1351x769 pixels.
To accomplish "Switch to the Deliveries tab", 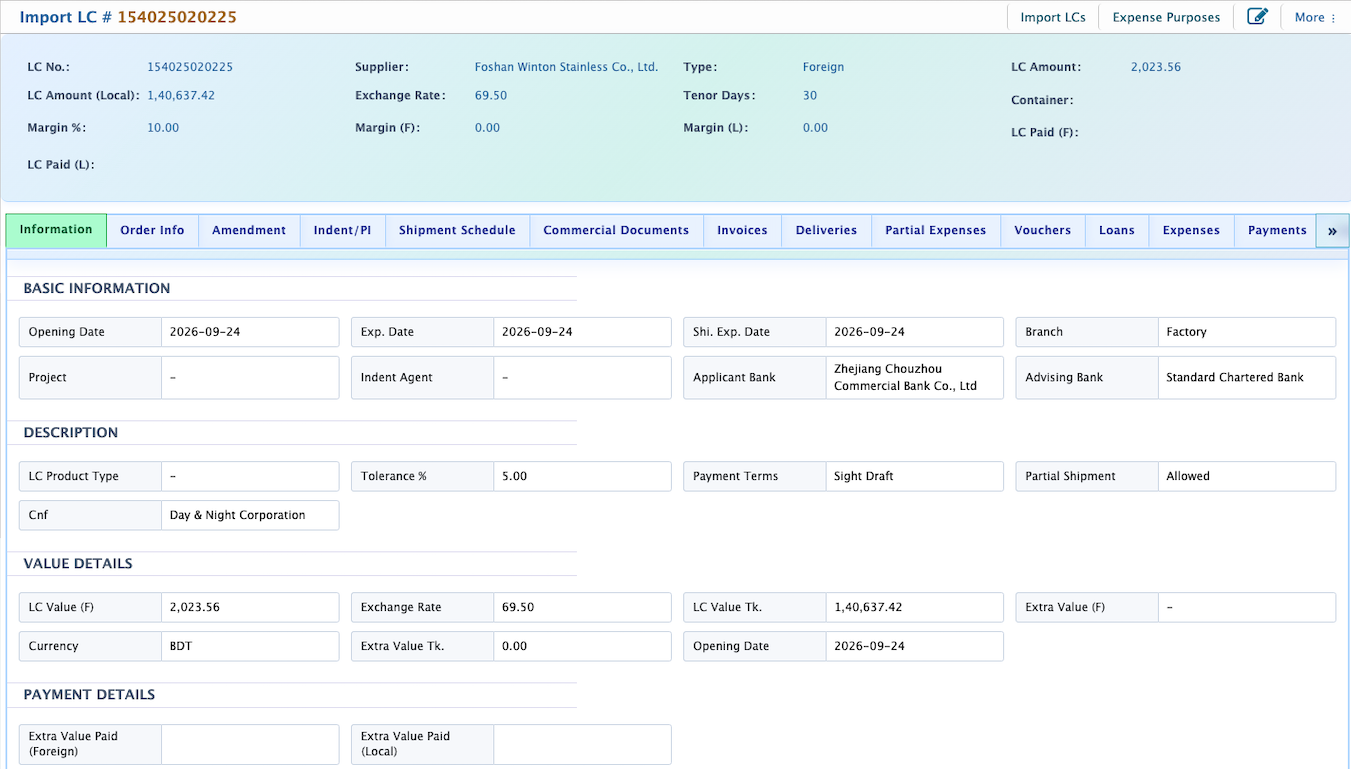I will (x=826, y=230).
